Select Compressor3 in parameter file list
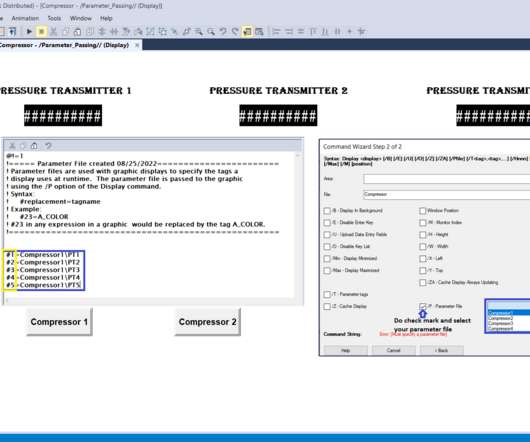The height and width of the screenshot is (442, 530). (508, 323)
